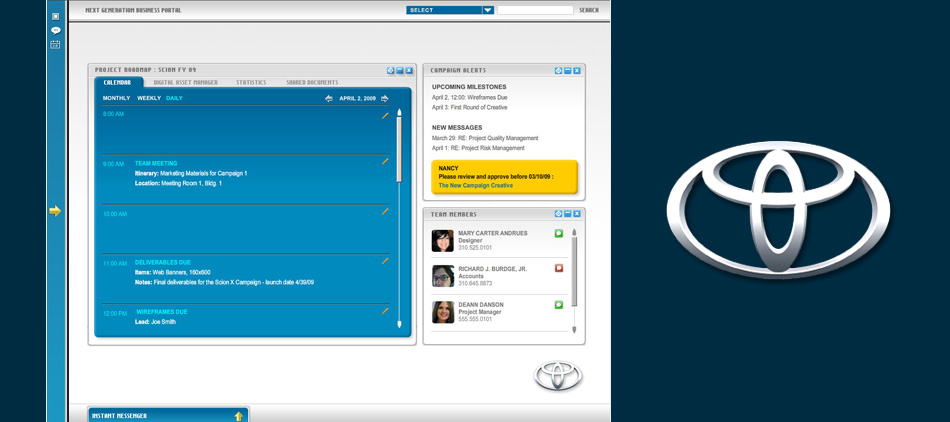Switch calendar to Weekly view
950x422 pixels.
point(149,98)
